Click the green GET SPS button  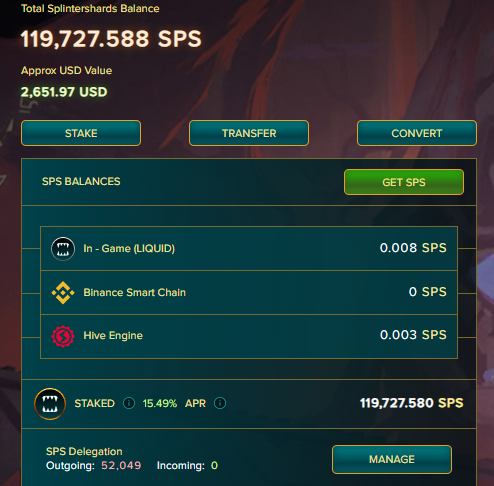(x=404, y=182)
